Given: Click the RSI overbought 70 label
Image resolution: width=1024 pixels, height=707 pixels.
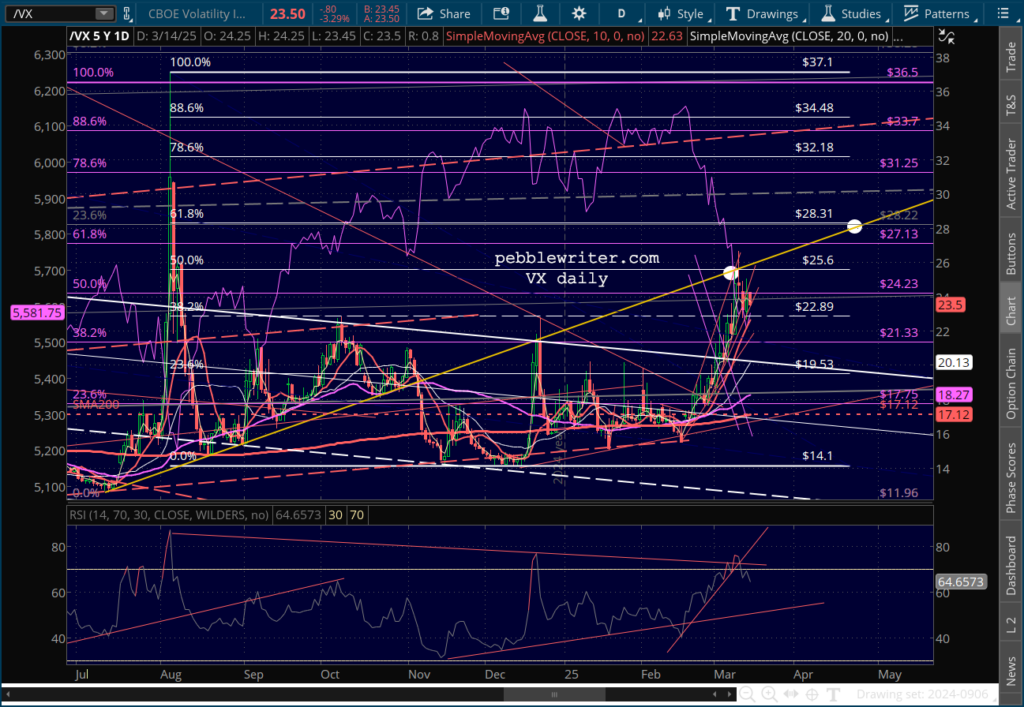Looking at the screenshot, I should [x=357, y=515].
